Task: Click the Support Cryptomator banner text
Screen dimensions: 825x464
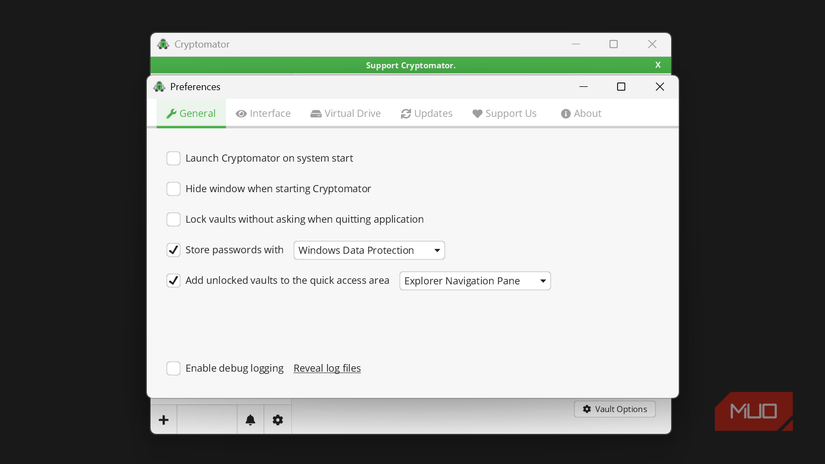Action: point(410,65)
